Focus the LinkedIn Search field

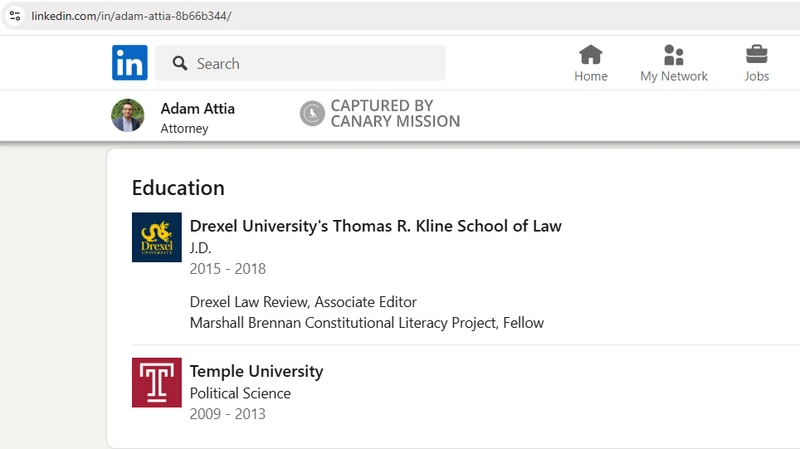(x=300, y=63)
